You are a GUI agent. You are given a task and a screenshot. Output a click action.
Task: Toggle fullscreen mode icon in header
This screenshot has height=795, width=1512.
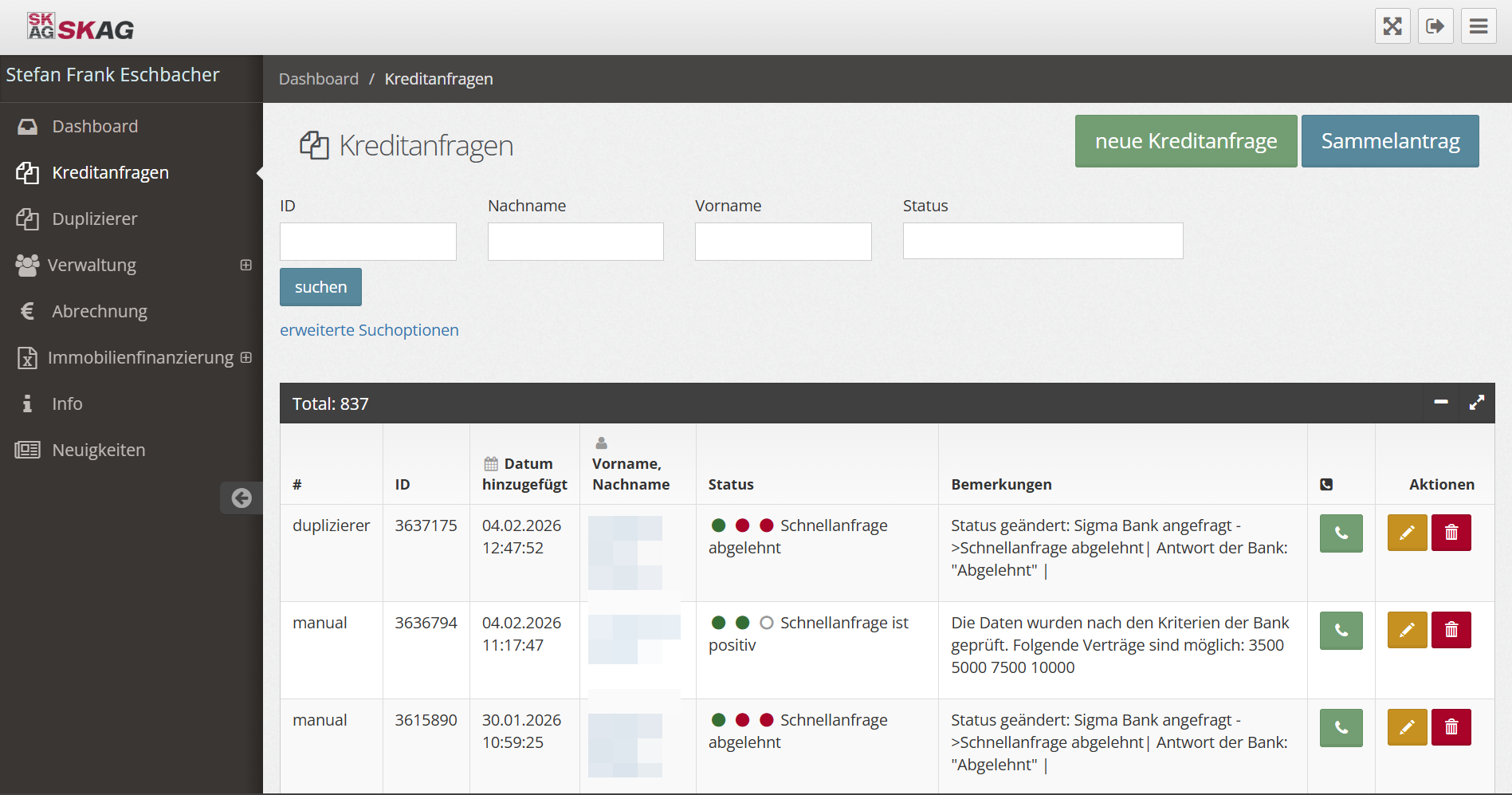click(1392, 26)
